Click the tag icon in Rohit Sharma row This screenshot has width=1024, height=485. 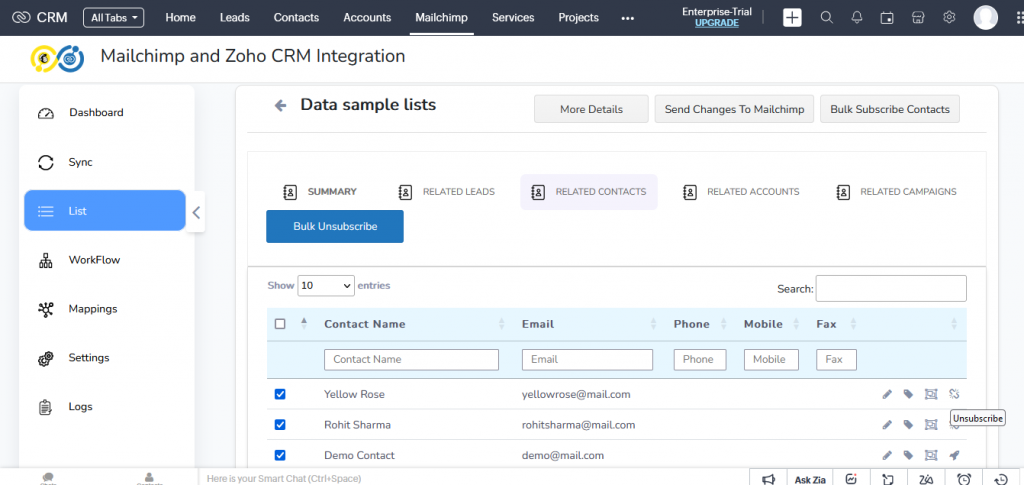tap(908, 425)
